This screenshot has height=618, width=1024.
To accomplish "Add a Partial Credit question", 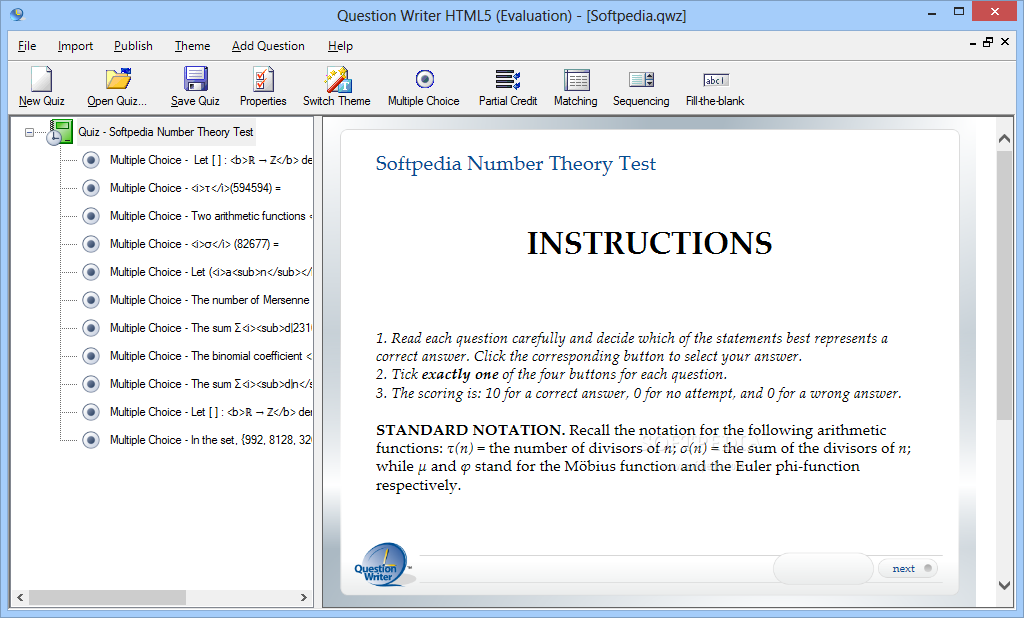I will tap(507, 80).
